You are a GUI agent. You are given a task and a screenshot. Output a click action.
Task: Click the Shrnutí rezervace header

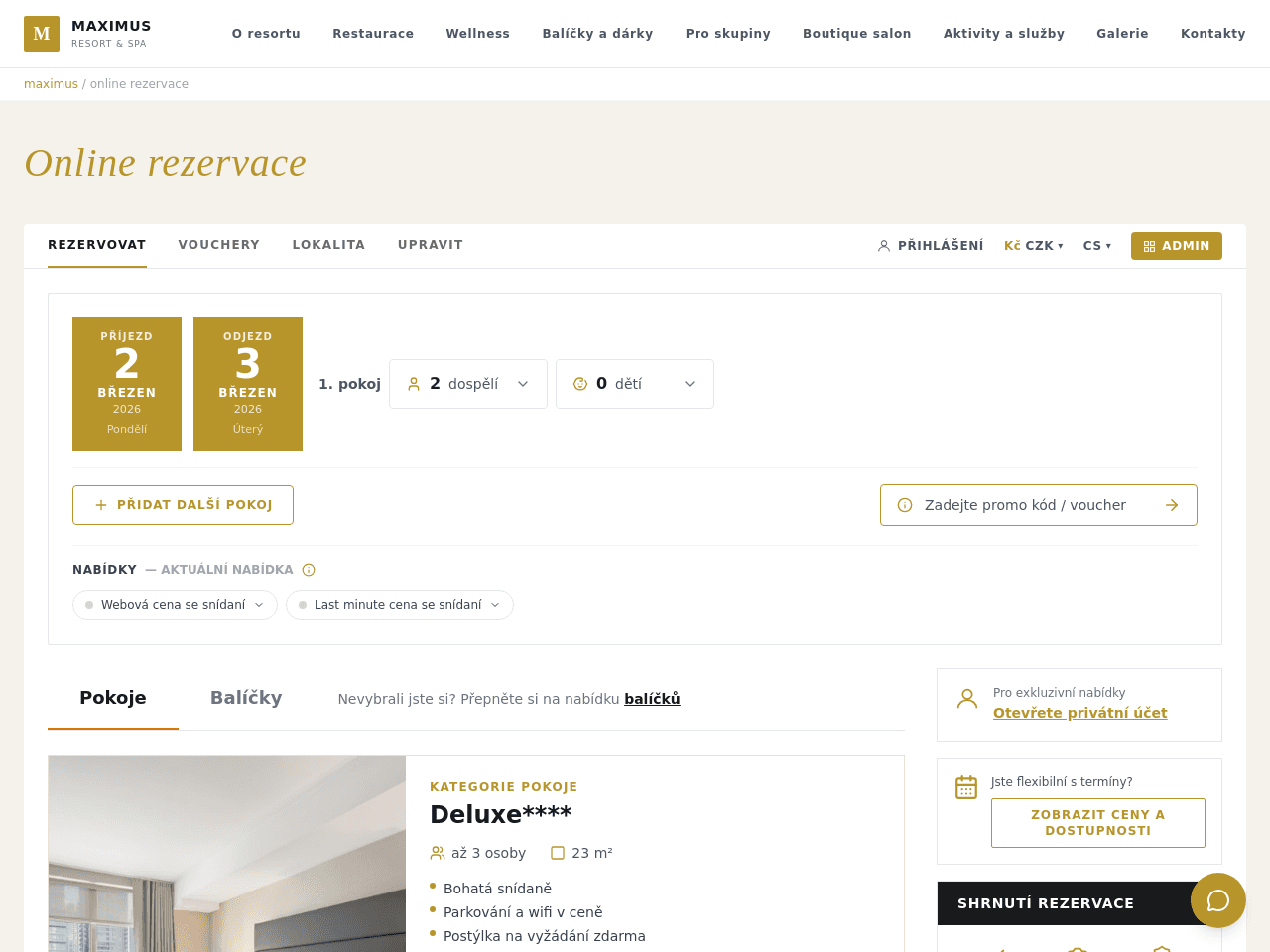pos(1079,903)
